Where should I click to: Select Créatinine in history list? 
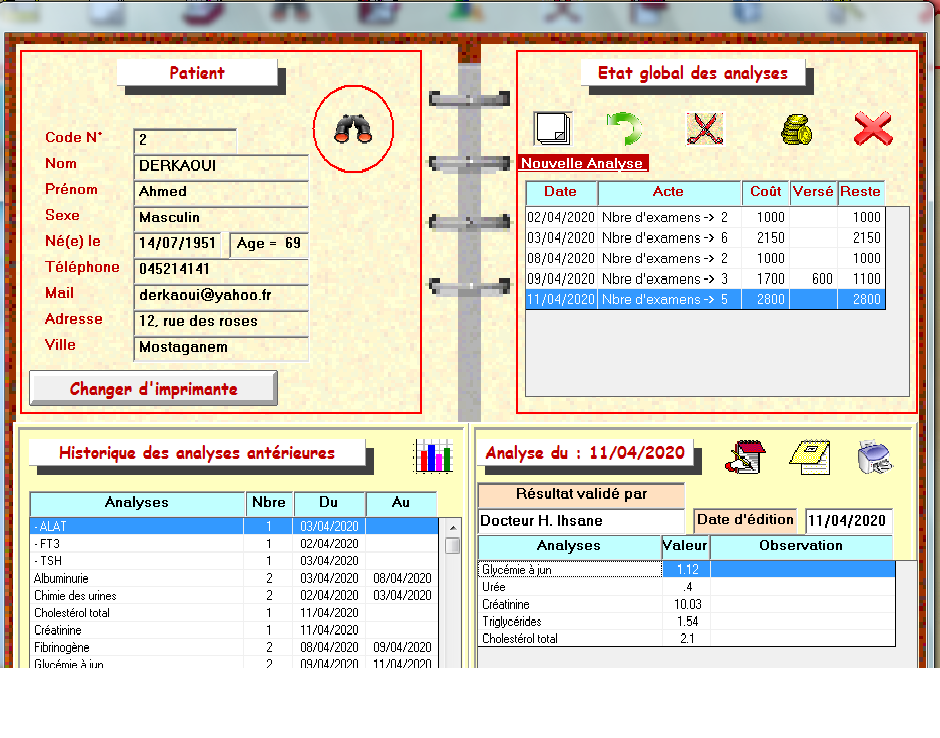[234, 631]
